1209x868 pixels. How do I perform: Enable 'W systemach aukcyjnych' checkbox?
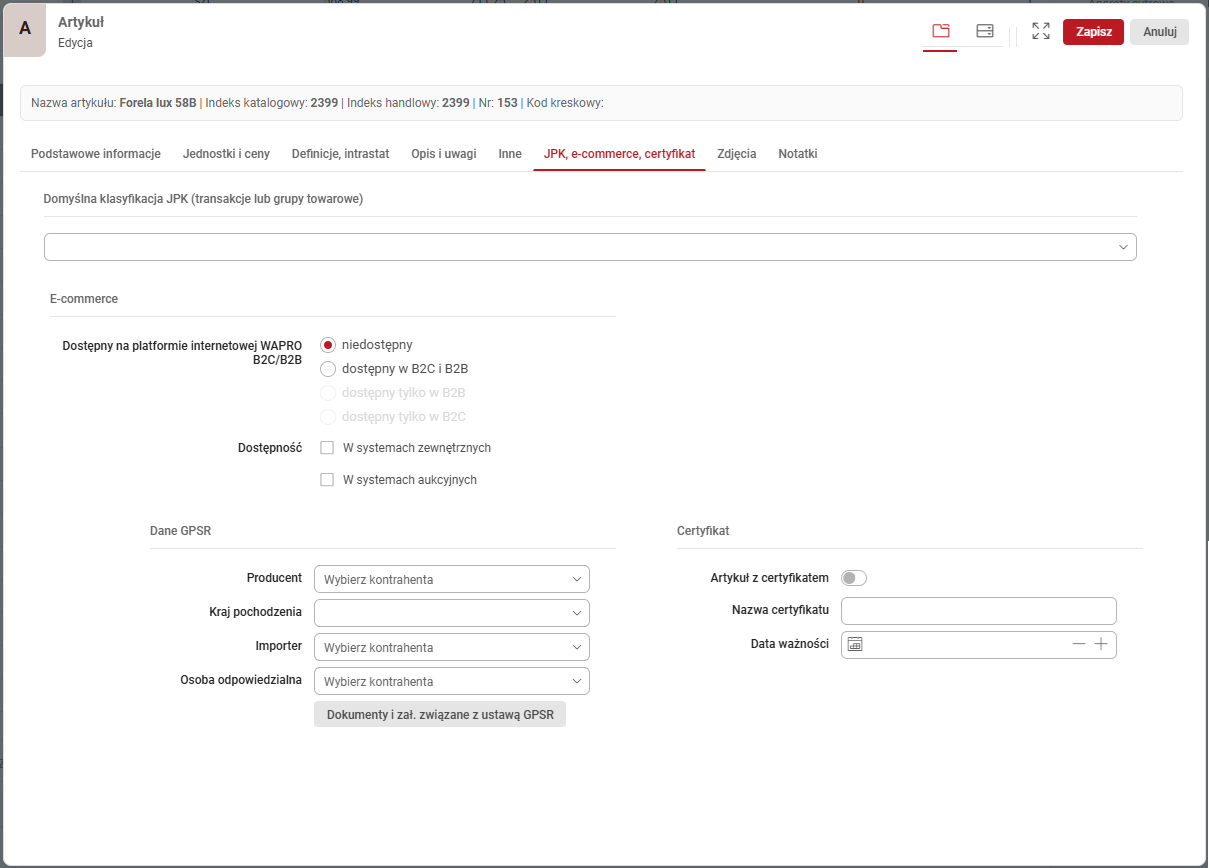pos(327,480)
